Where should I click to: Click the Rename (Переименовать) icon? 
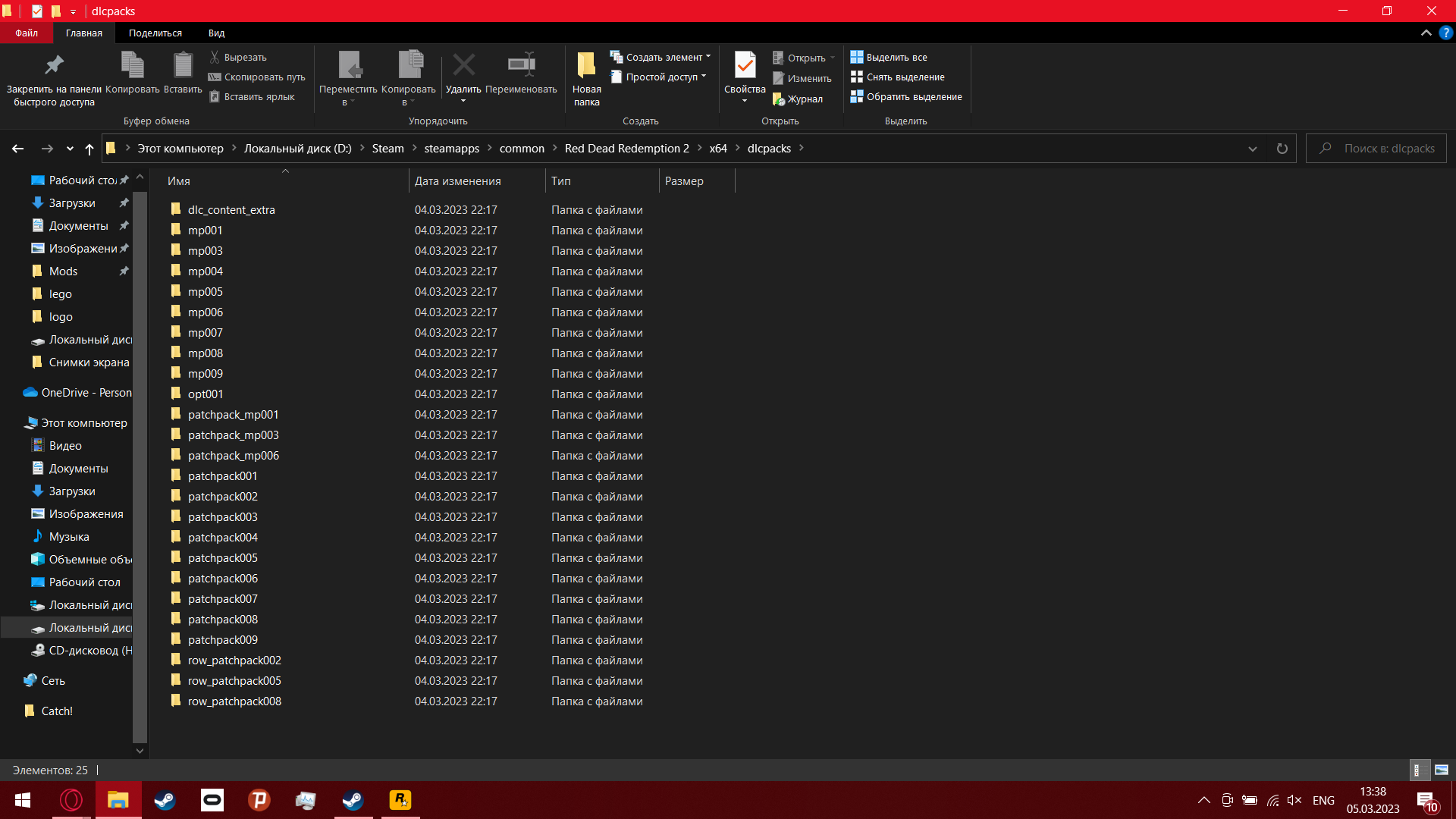click(x=521, y=65)
